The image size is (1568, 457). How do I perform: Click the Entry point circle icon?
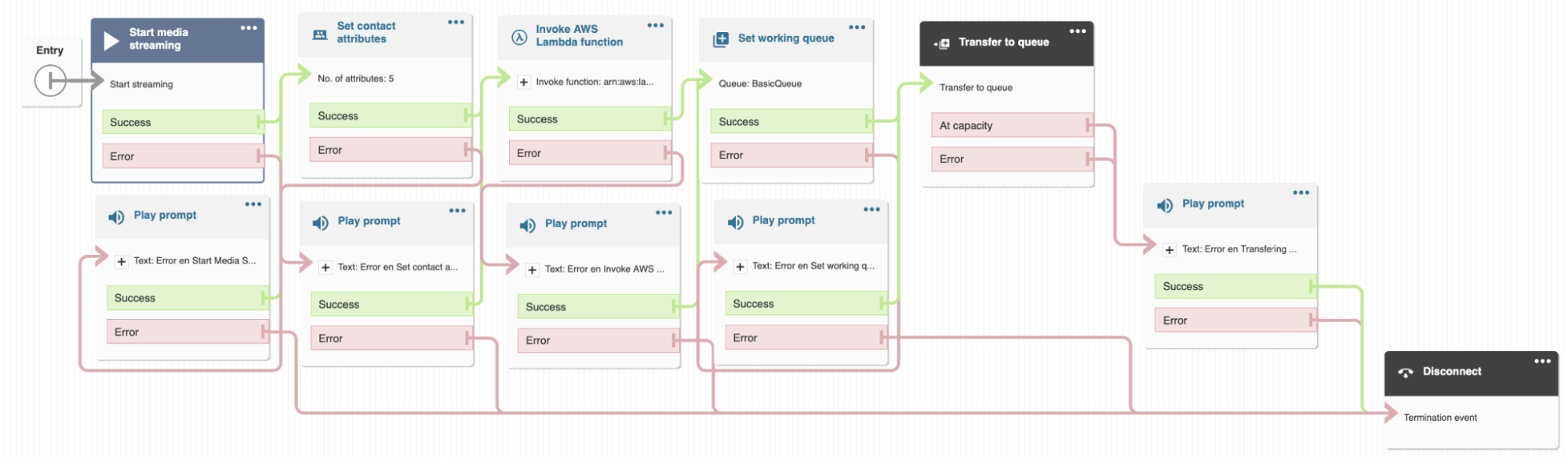tap(50, 81)
